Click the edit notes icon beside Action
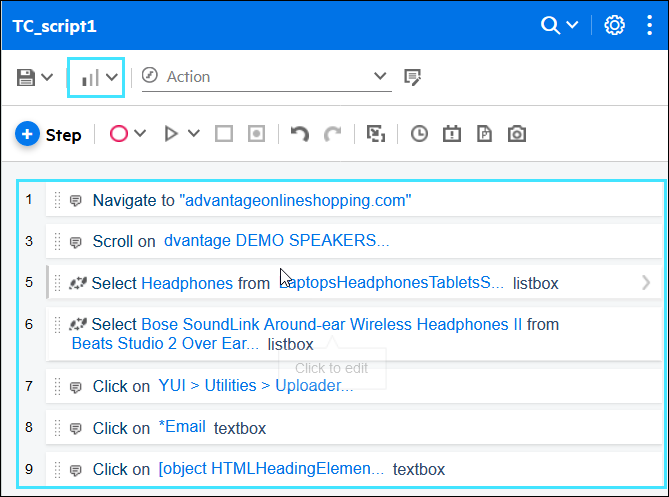Image resolution: width=669 pixels, height=497 pixels. (412, 77)
